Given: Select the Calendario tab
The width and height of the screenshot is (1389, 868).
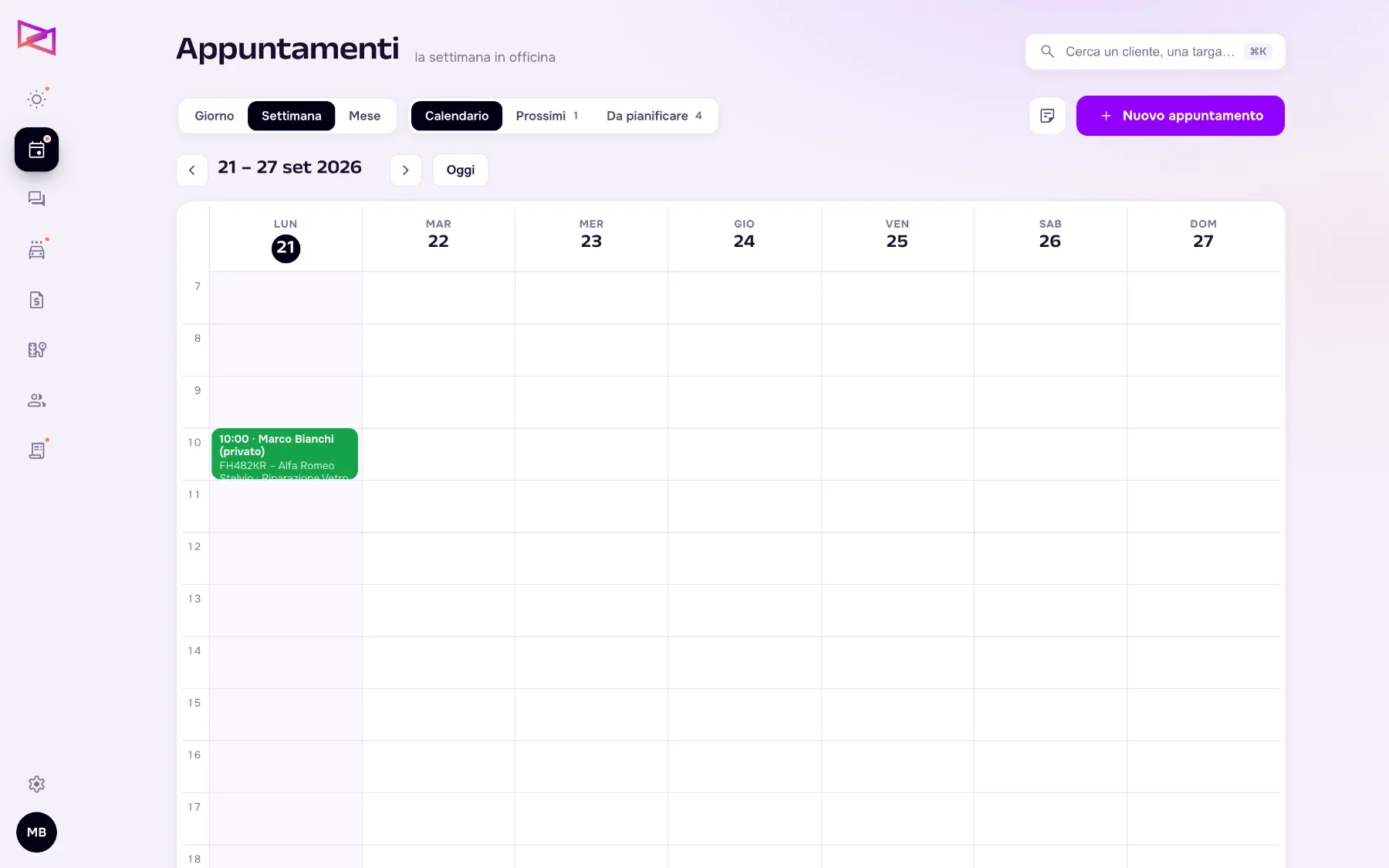Looking at the screenshot, I should coord(457,116).
